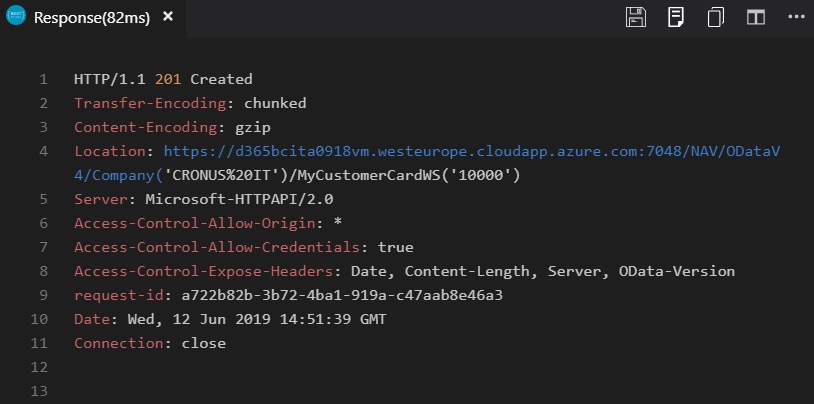Click the Save Response Body document icon
The image size is (814, 404).
pos(676,17)
